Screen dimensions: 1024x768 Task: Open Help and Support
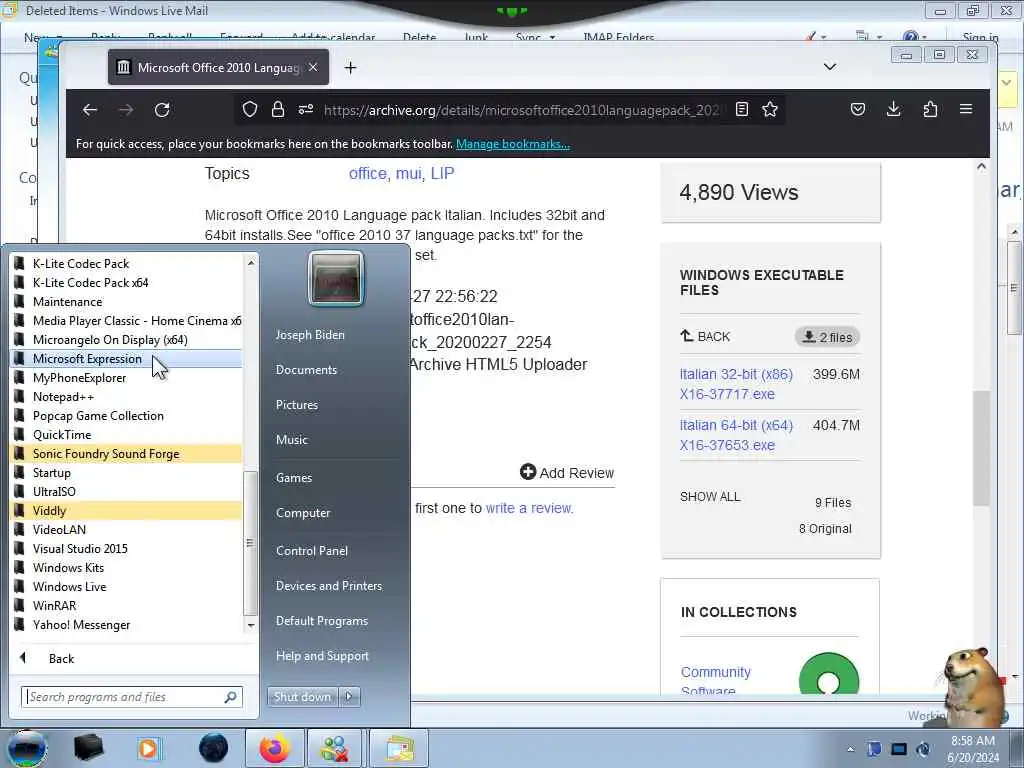coord(322,656)
